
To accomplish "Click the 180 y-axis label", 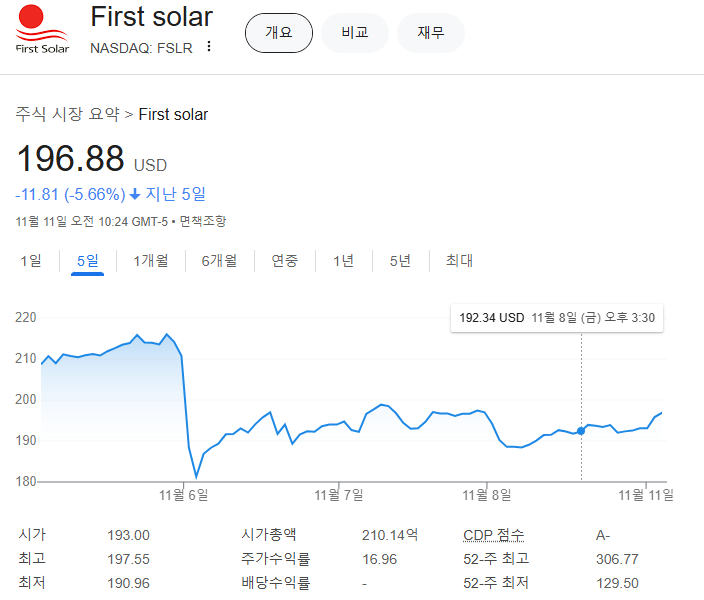I will coord(26,481).
